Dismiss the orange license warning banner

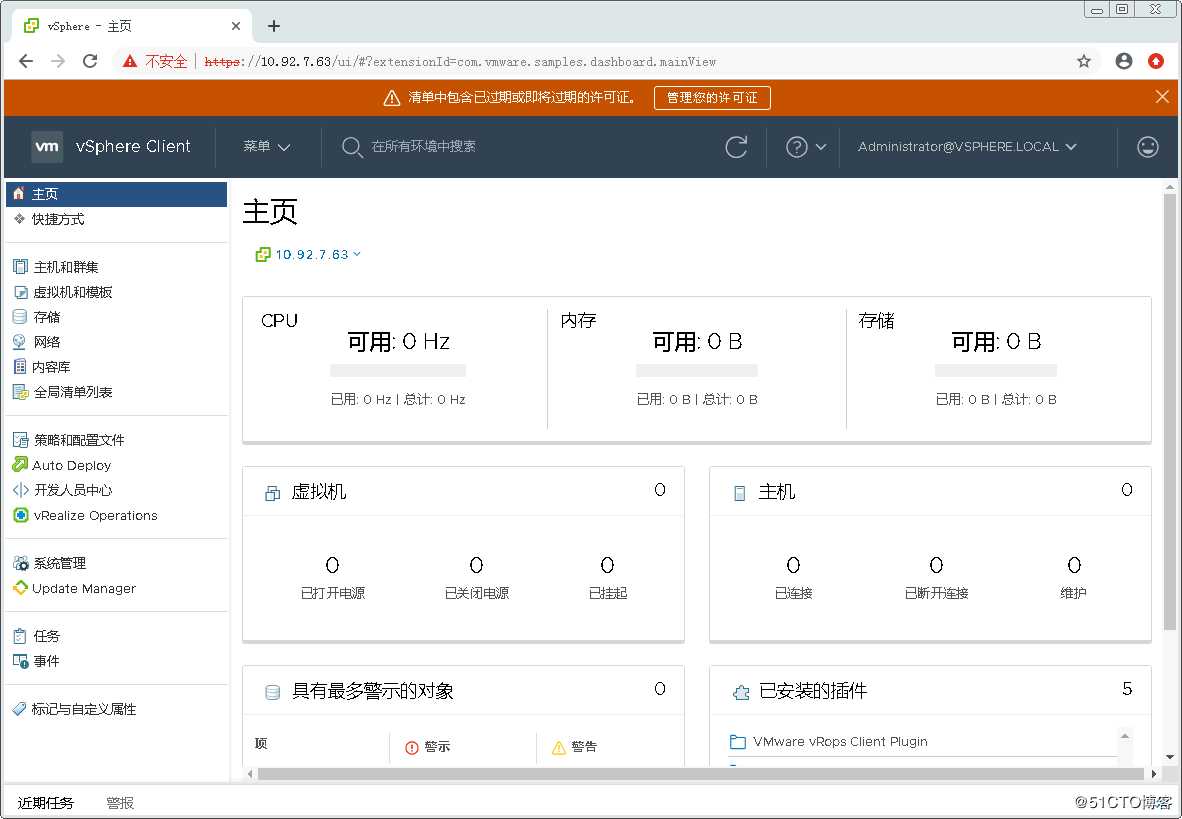[1162, 97]
